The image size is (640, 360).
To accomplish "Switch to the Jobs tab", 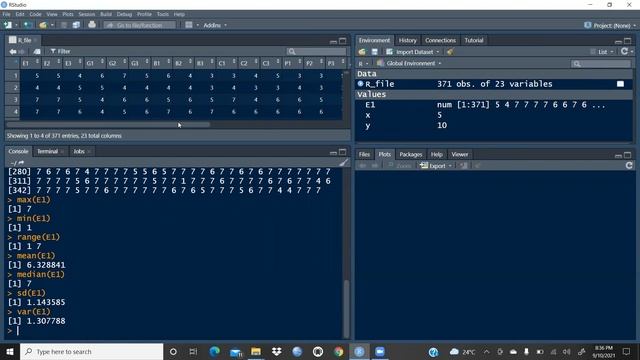I will point(79,151).
